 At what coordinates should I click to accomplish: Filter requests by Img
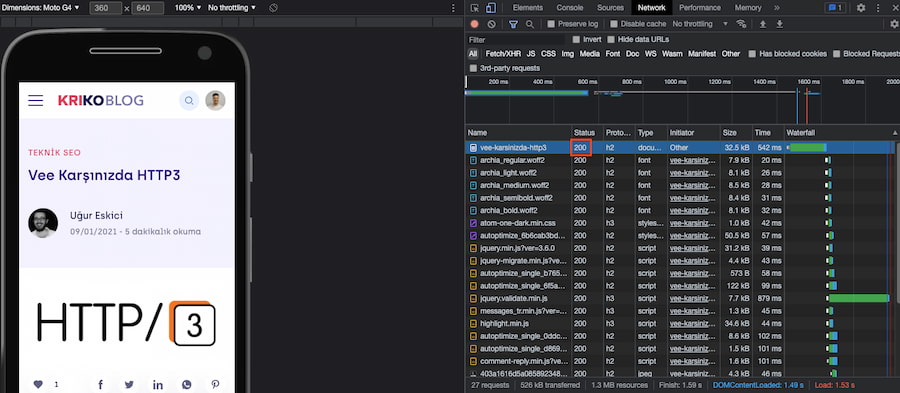point(568,54)
